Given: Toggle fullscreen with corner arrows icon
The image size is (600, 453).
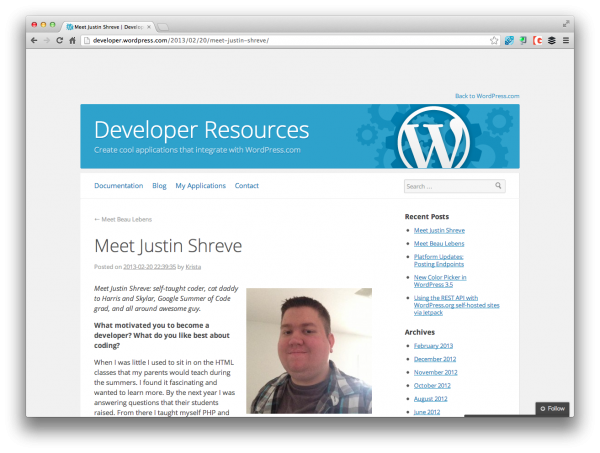Looking at the screenshot, I should (x=566, y=24).
